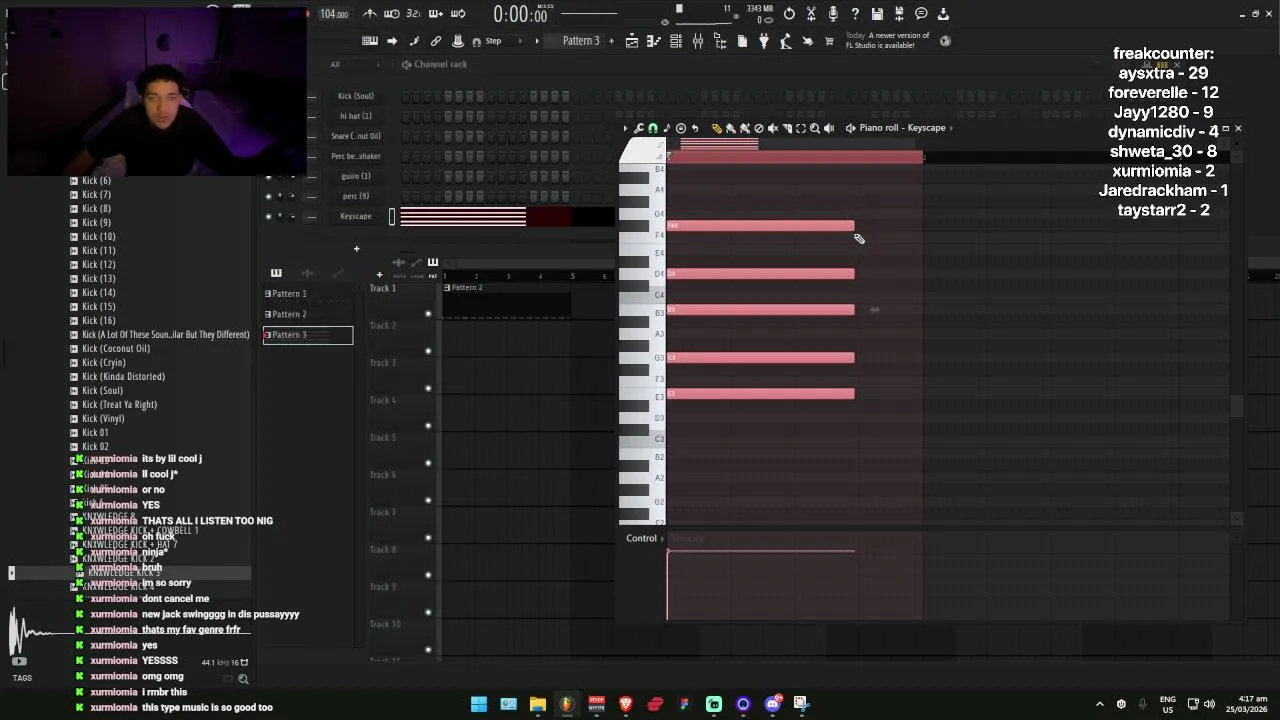Open the Pattern 3 selector dropdown
This screenshot has width=1280, height=720.
point(581,41)
